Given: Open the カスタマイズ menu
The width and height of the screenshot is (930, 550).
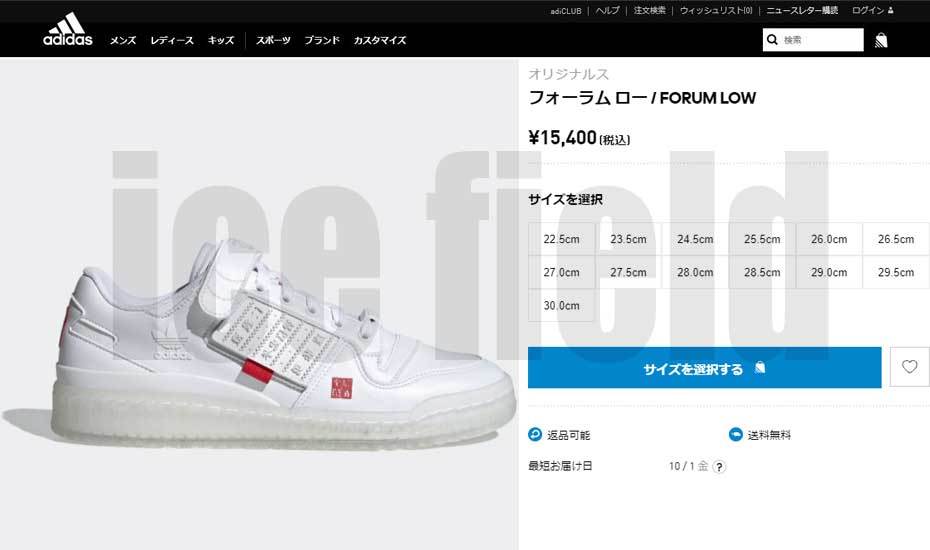Looking at the screenshot, I should tap(380, 40).
